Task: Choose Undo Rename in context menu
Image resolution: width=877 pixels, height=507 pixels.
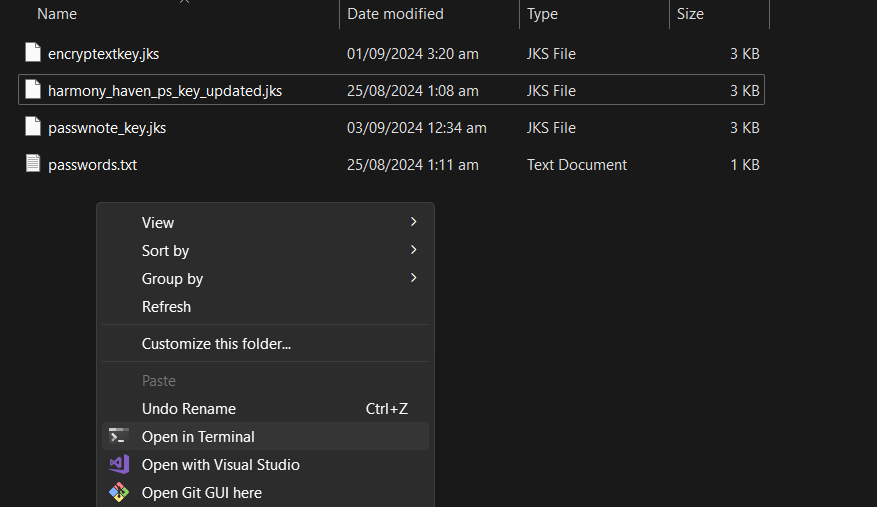Action: tap(189, 409)
